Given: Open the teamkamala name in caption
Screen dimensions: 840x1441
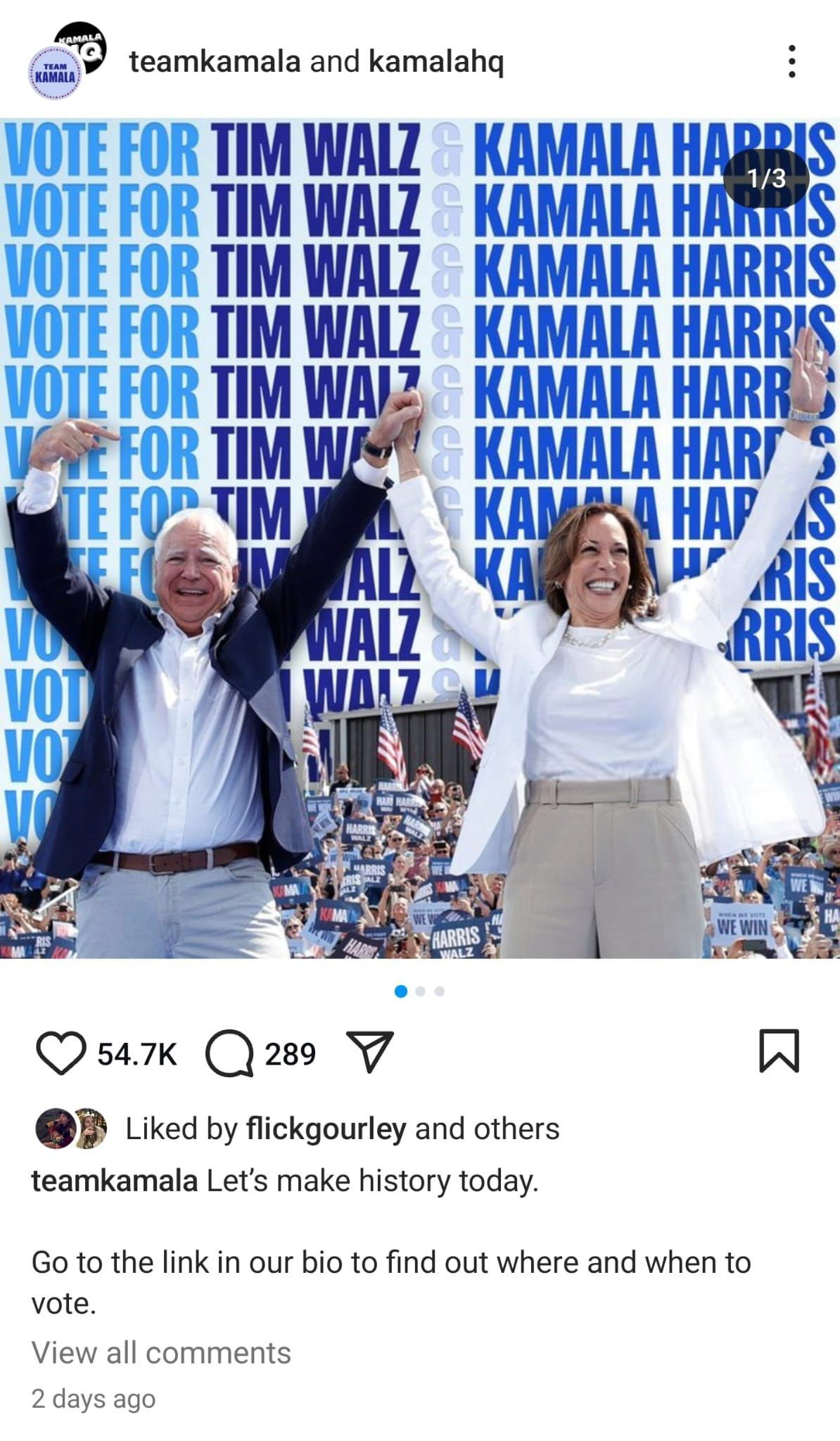Looking at the screenshot, I should pos(115,1181).
